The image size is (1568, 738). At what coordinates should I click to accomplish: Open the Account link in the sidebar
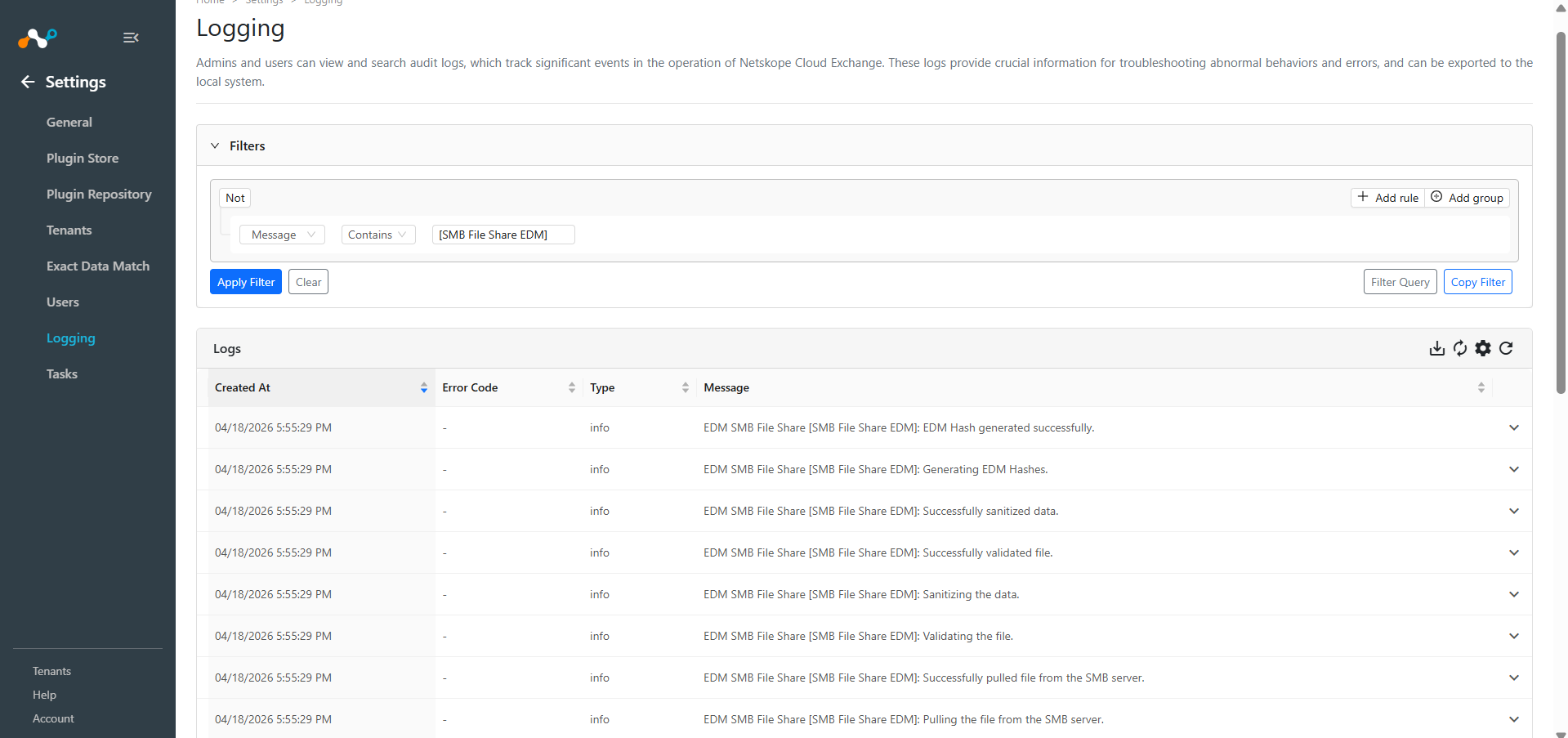(53, 718)
